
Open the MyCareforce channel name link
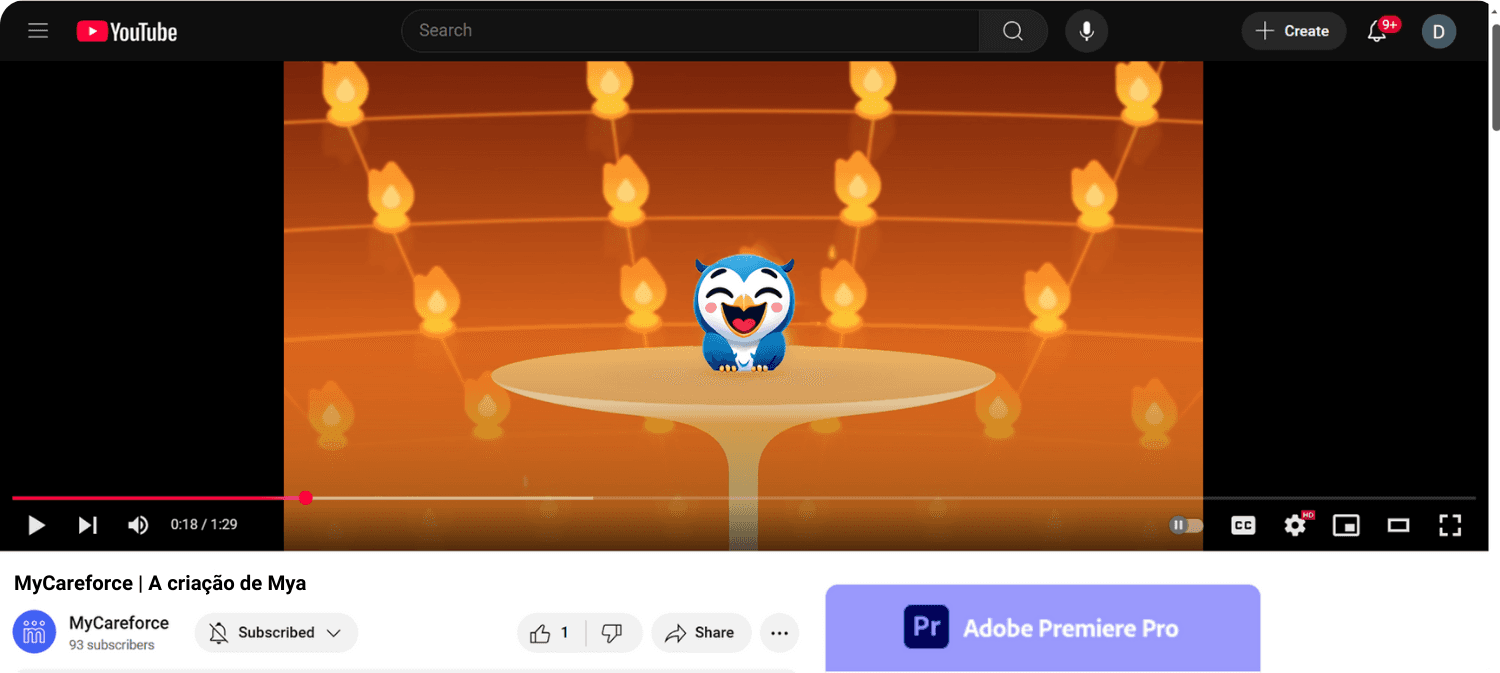point(119,623)
